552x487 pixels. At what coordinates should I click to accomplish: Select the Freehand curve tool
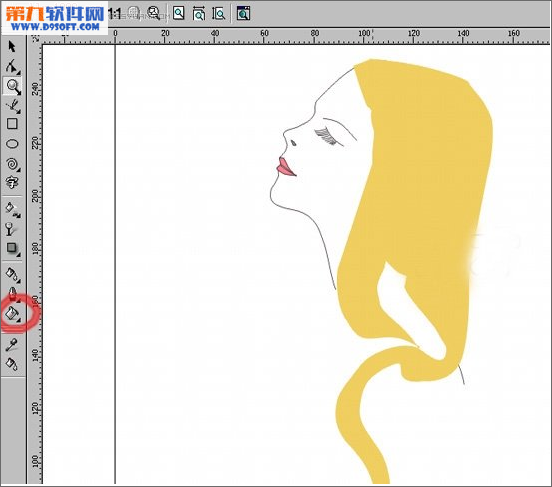pos(13,106)
